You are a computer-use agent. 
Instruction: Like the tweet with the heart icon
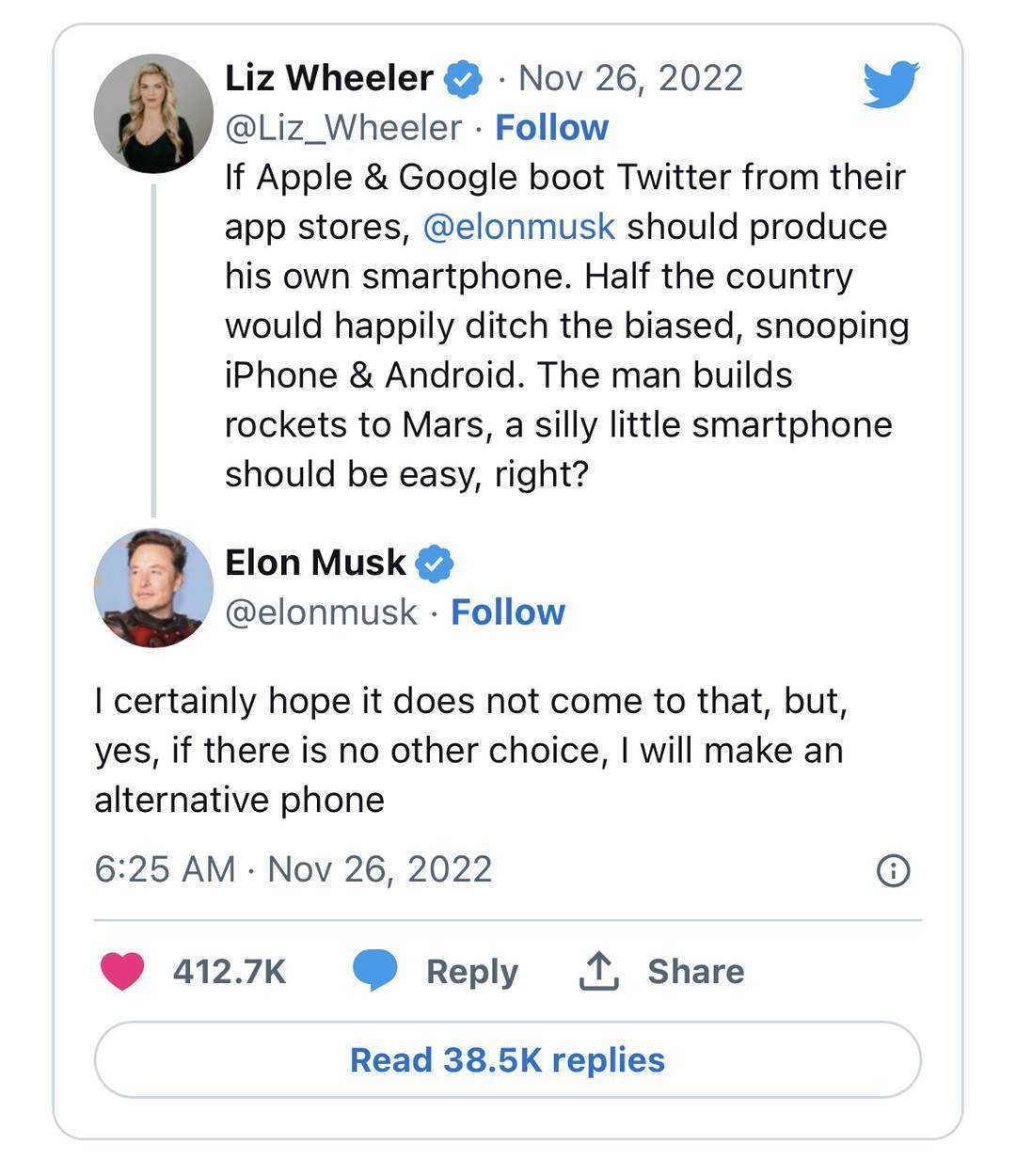pos(122,971)
